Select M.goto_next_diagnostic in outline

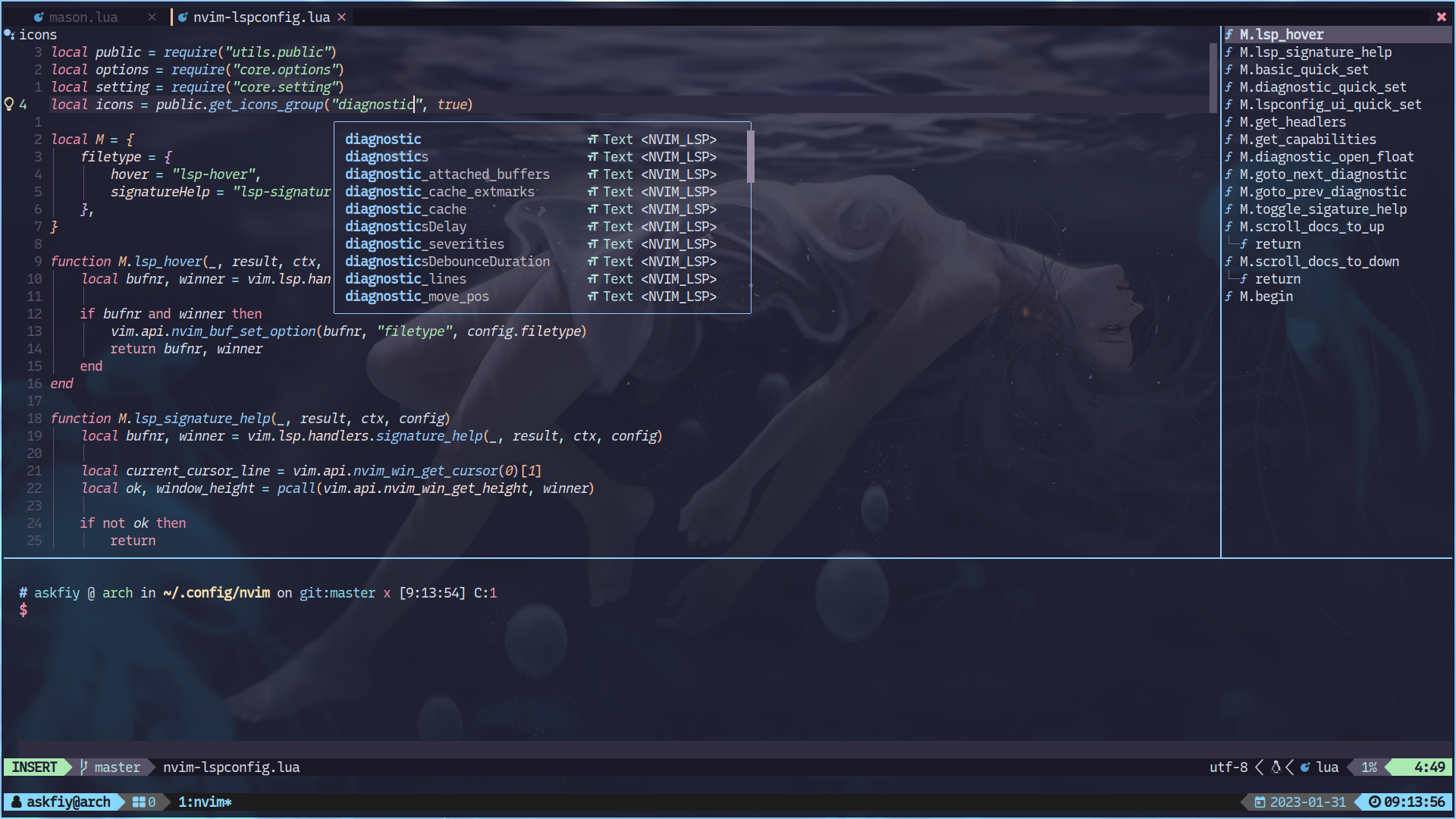[1323, 174]
